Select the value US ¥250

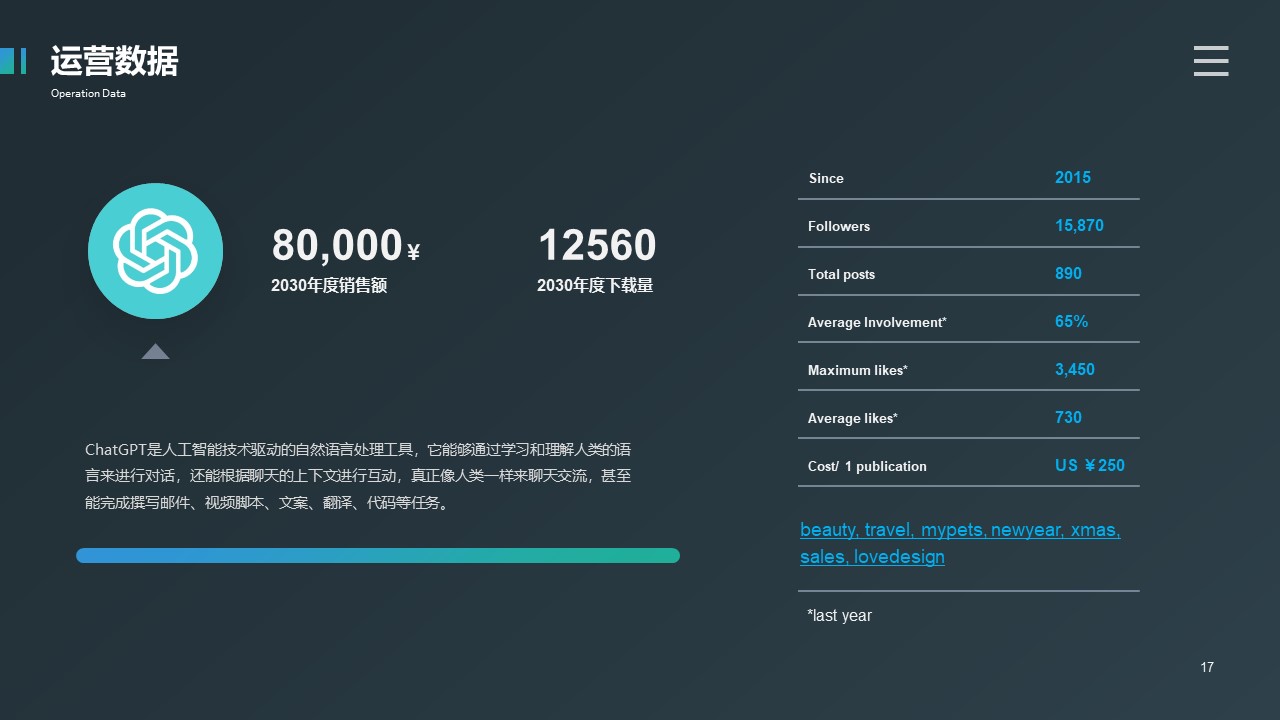[1090, 465]
